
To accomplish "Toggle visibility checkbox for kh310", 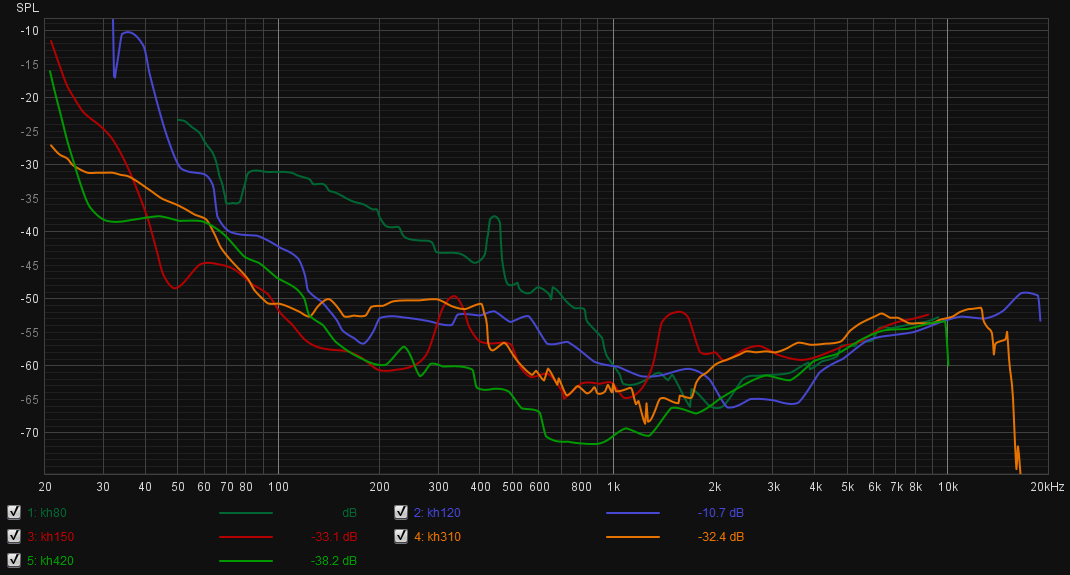I will pyautogui.click(x=402, y=536).
